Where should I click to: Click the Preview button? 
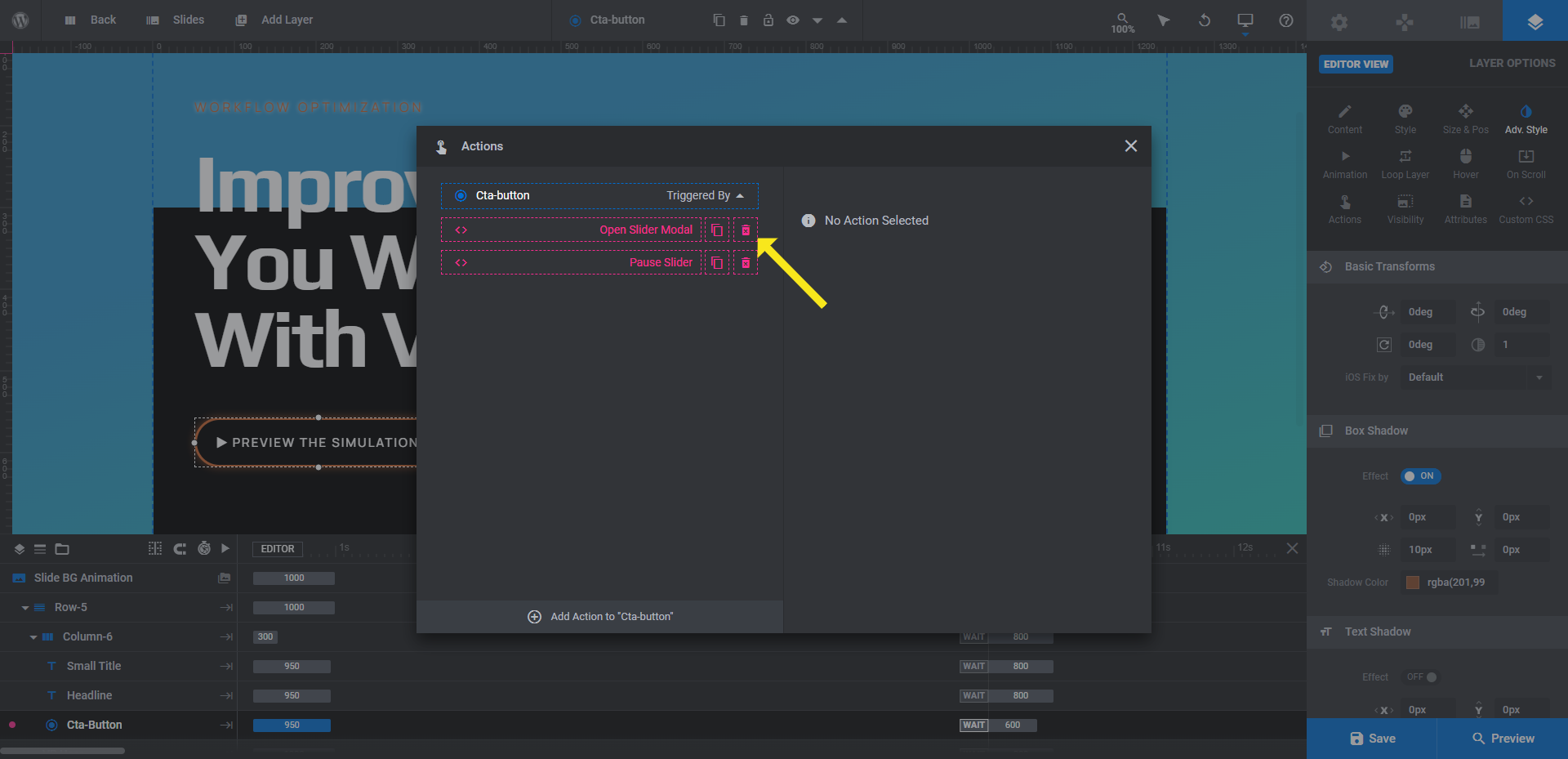click(1503, 739)
